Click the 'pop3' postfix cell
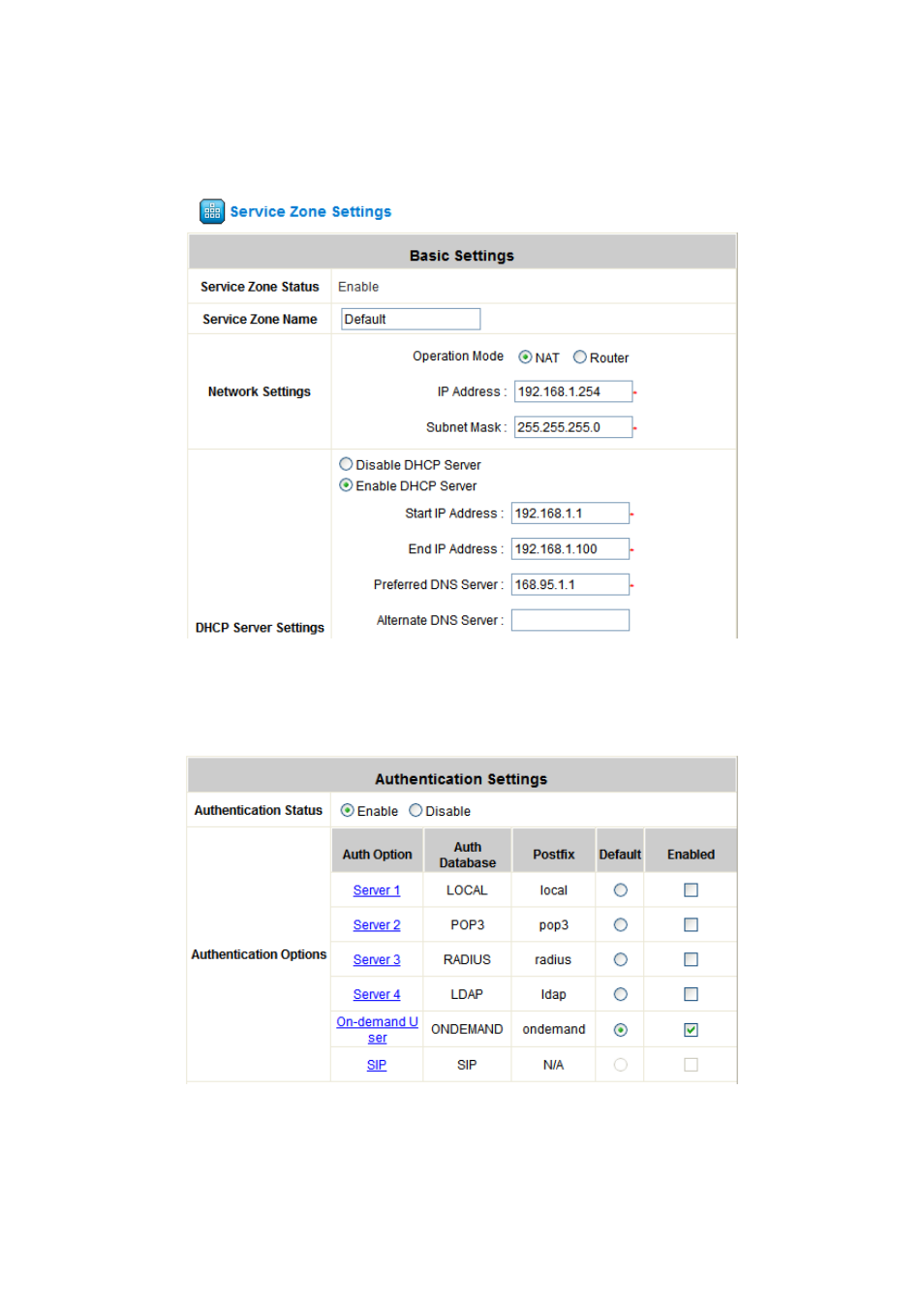924x1308 pixels. (x=554, y=925)
